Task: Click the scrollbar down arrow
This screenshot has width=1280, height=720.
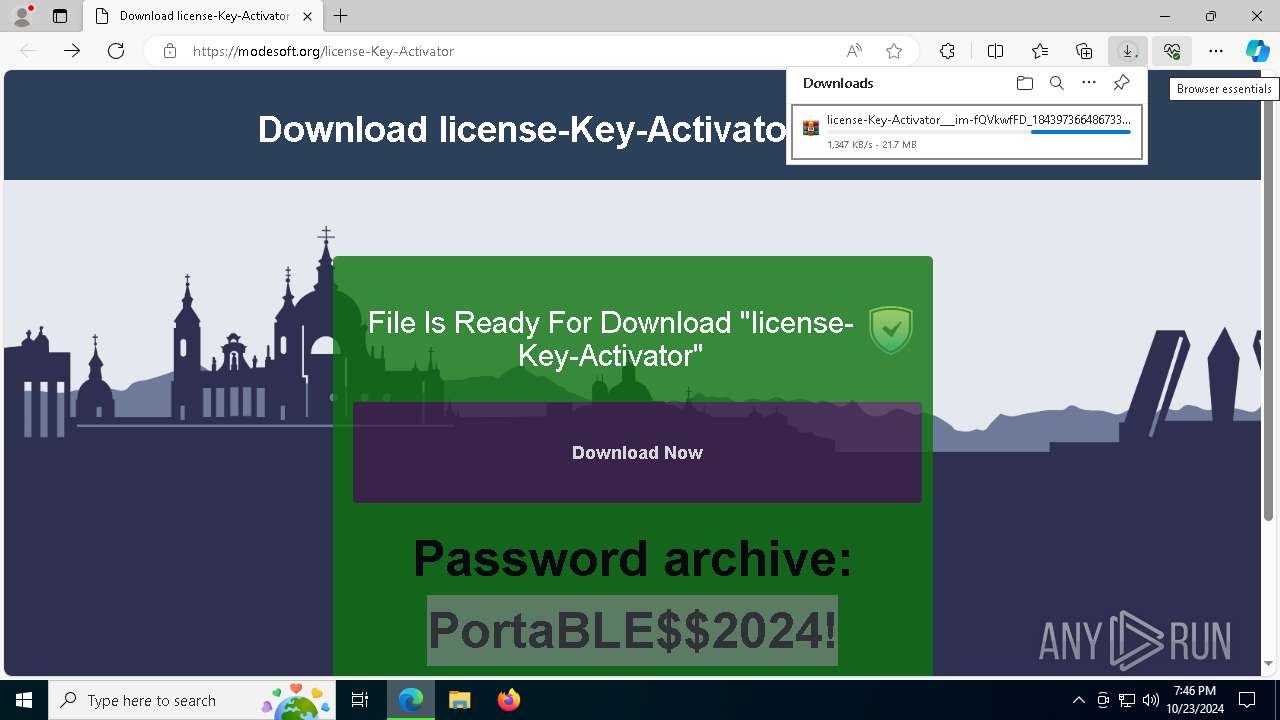Action: (1270, 664)
